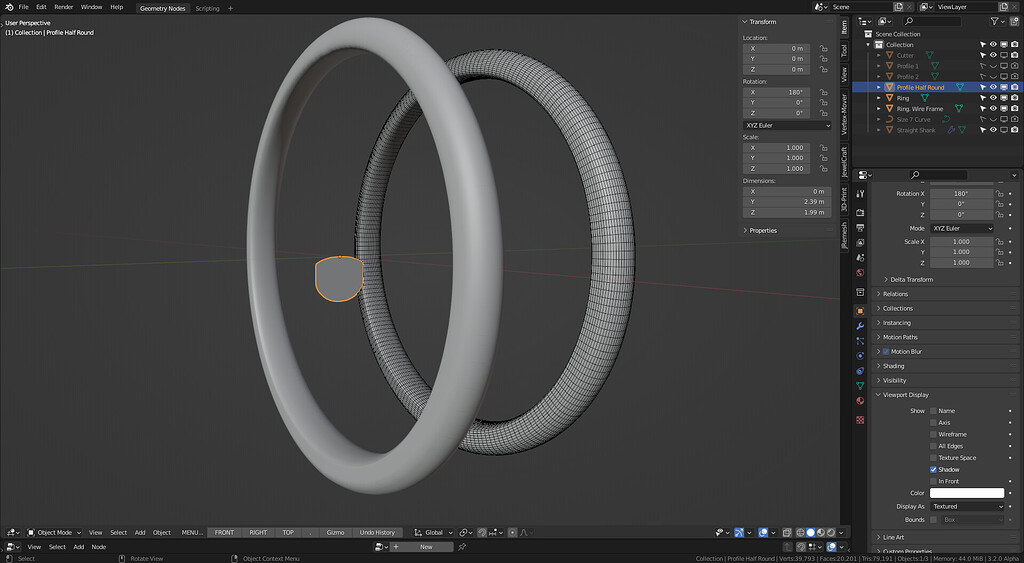Open the Texture properties checker icon
Screen dimensions: 1024x563
click(x=860, y=420)
